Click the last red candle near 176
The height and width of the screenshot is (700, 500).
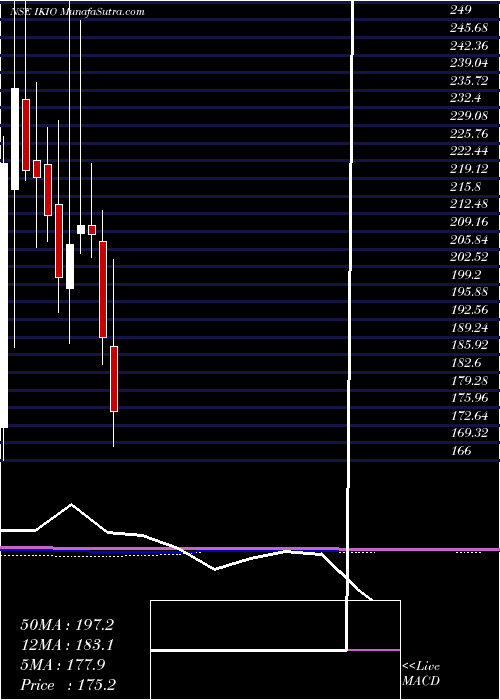click(114, 379)
